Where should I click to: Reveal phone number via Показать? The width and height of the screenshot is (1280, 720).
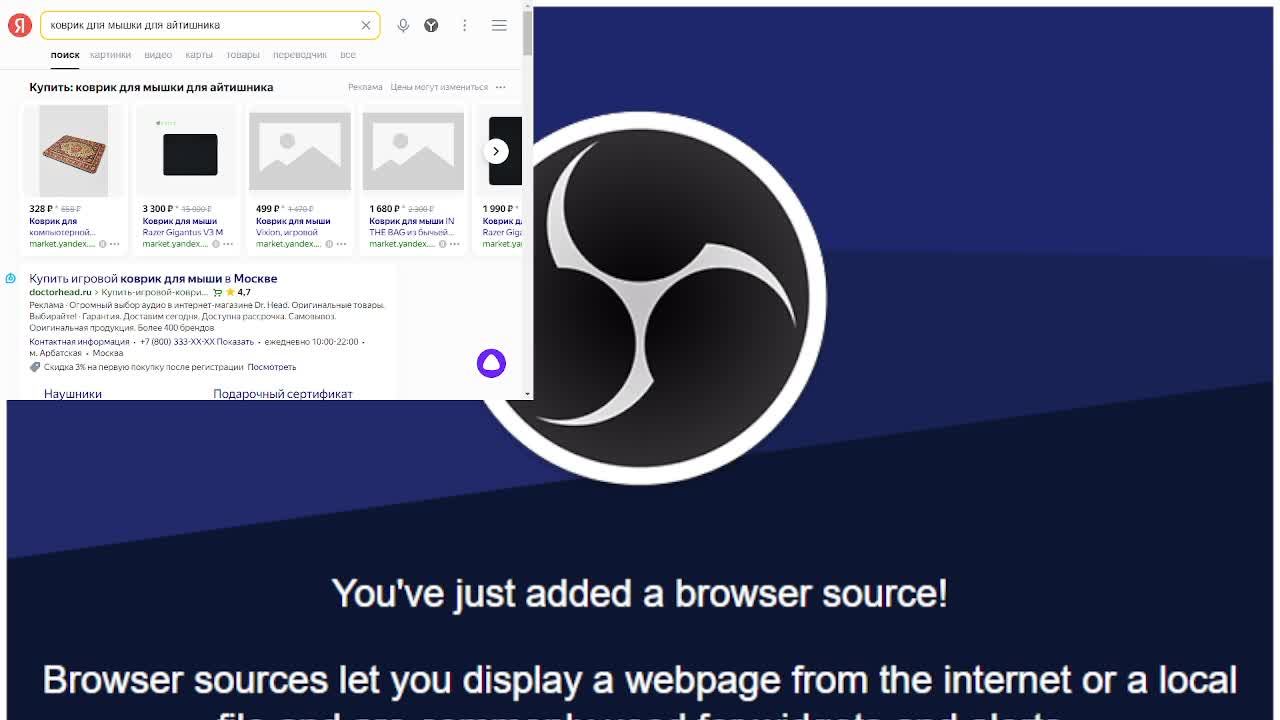[x=235, y=342]
